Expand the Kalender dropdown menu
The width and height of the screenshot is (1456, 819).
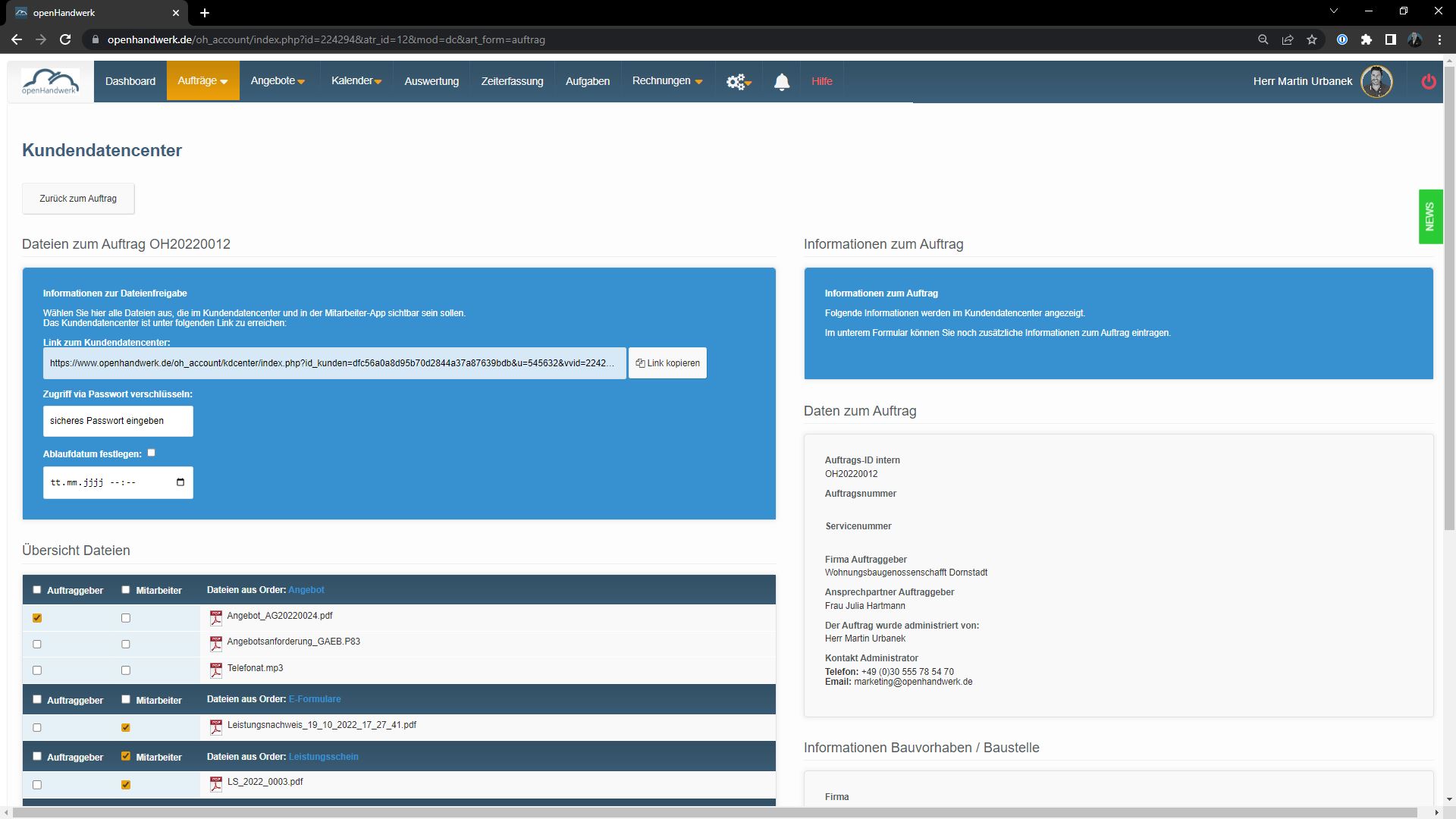tap(356, 81)
